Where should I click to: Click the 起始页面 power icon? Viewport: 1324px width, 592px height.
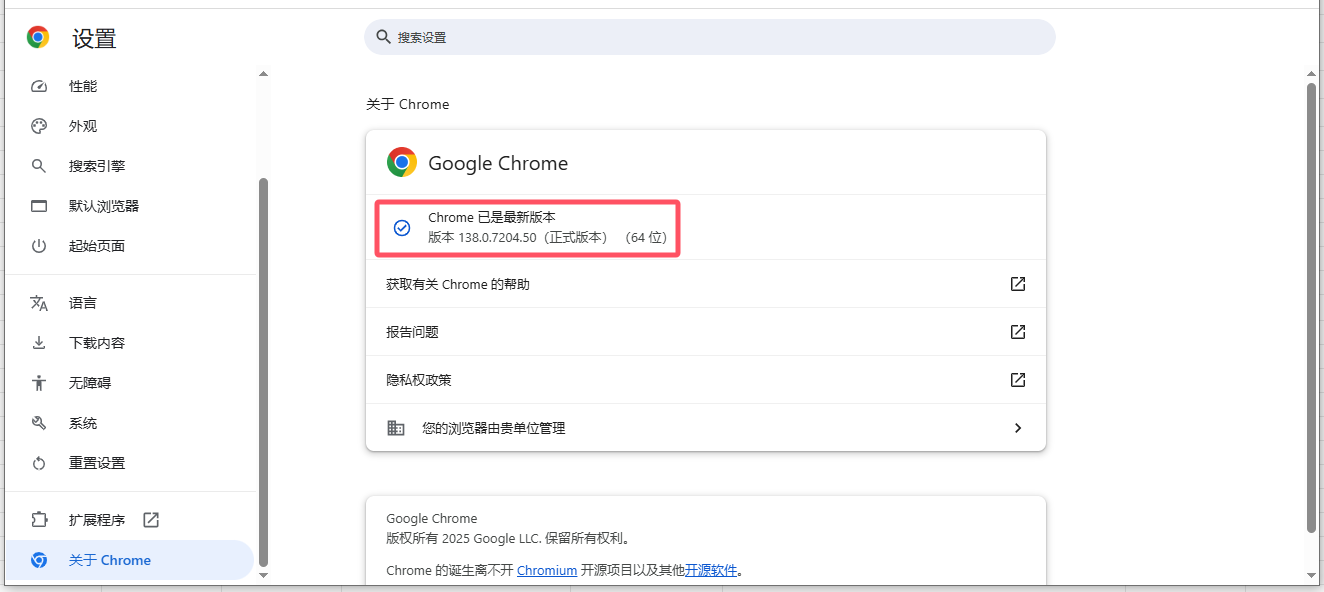point(39,246)
